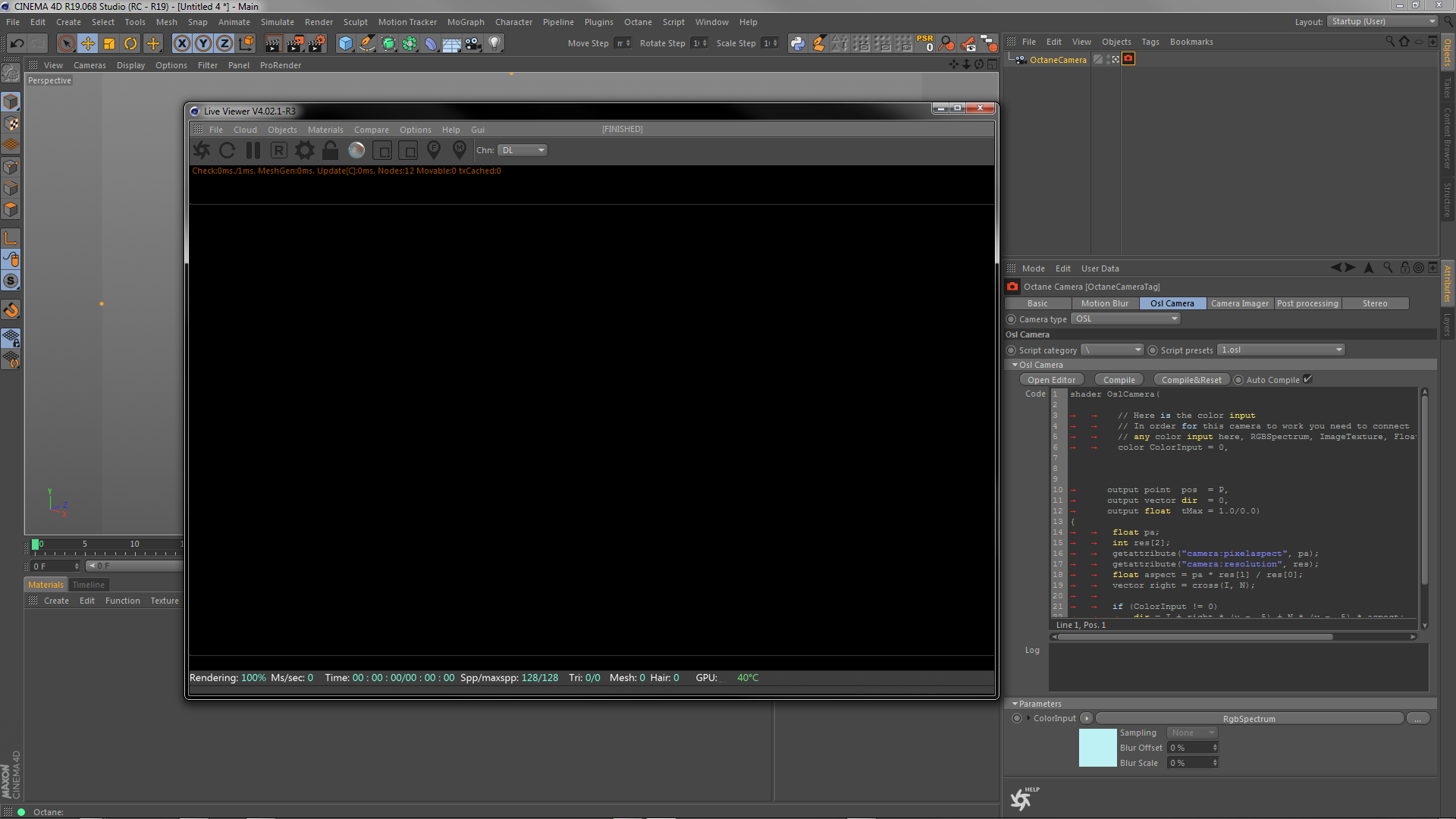Open the Octane menu in menu bar

pyautogui.click(x=638, y=22)
